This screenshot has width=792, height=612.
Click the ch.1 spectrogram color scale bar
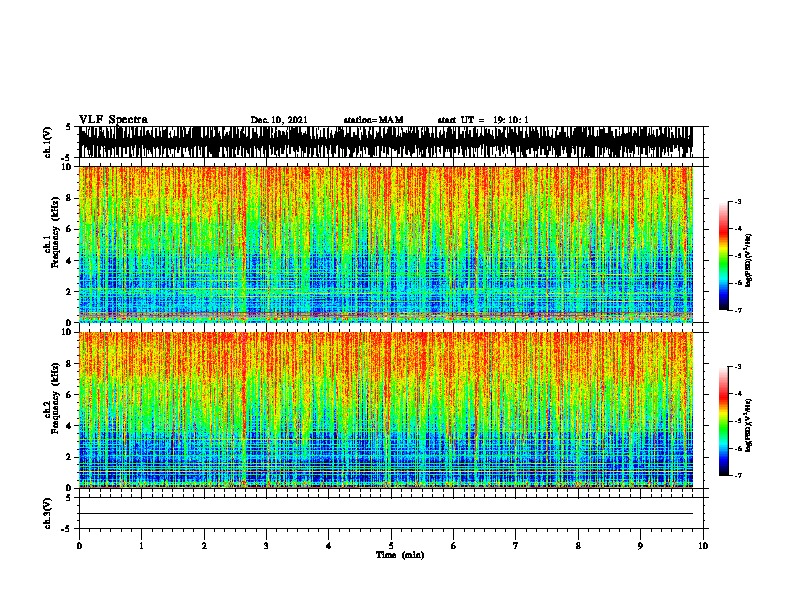tap(723, 256)
